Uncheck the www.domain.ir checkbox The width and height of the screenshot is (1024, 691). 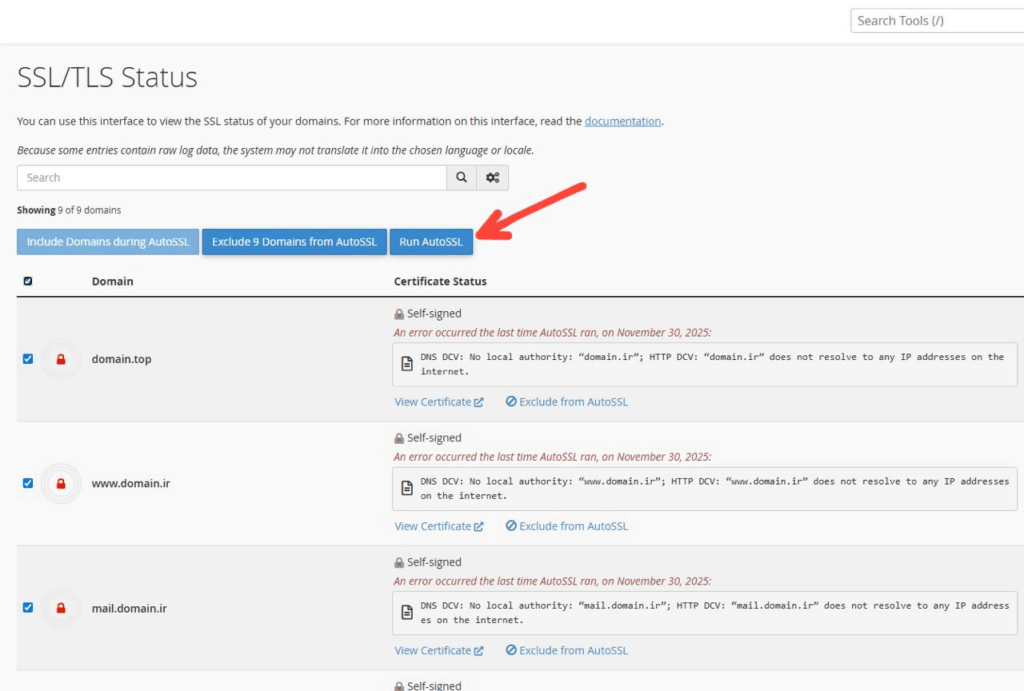[28, 483]
